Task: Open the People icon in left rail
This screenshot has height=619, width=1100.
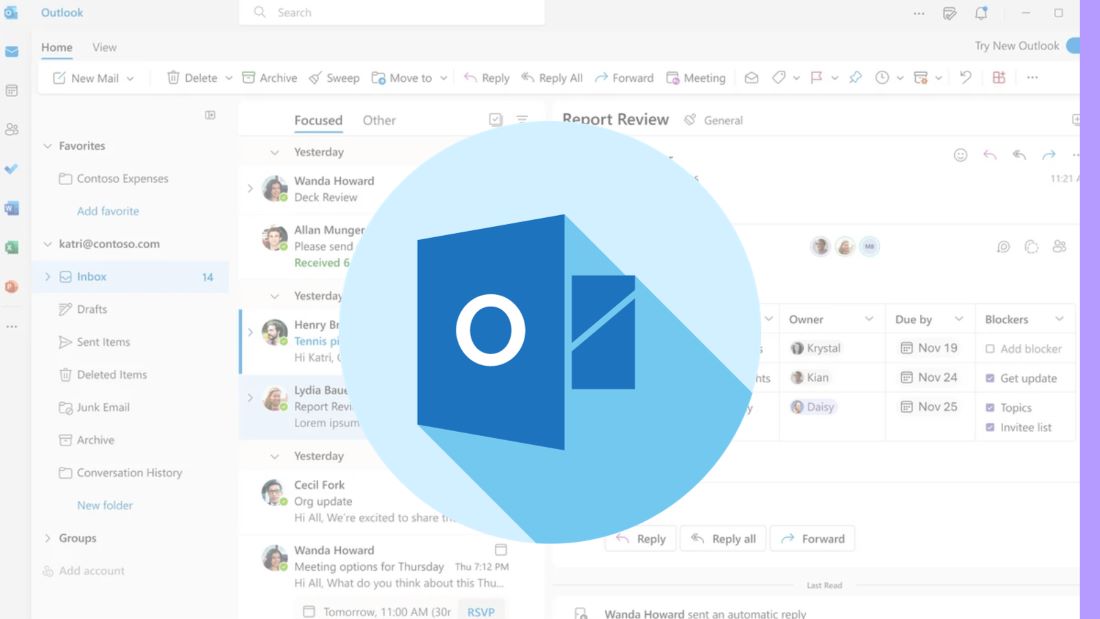Action: pos(12,129)
